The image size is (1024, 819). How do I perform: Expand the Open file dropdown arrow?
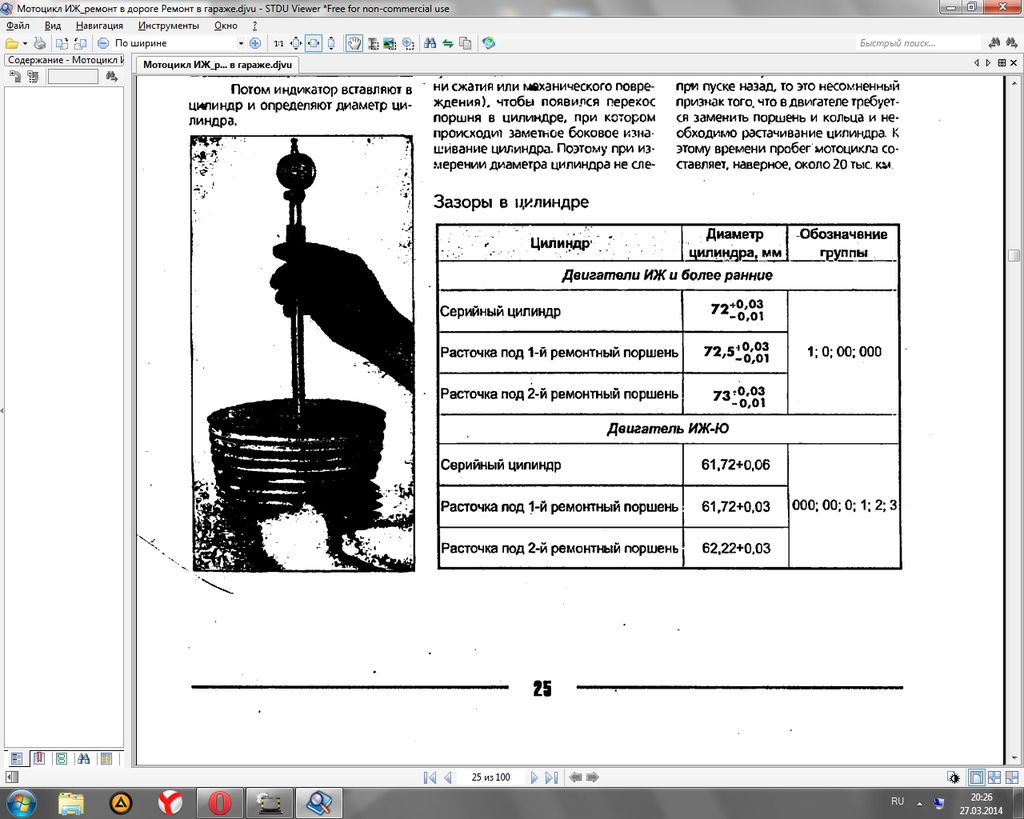(24, 43)
